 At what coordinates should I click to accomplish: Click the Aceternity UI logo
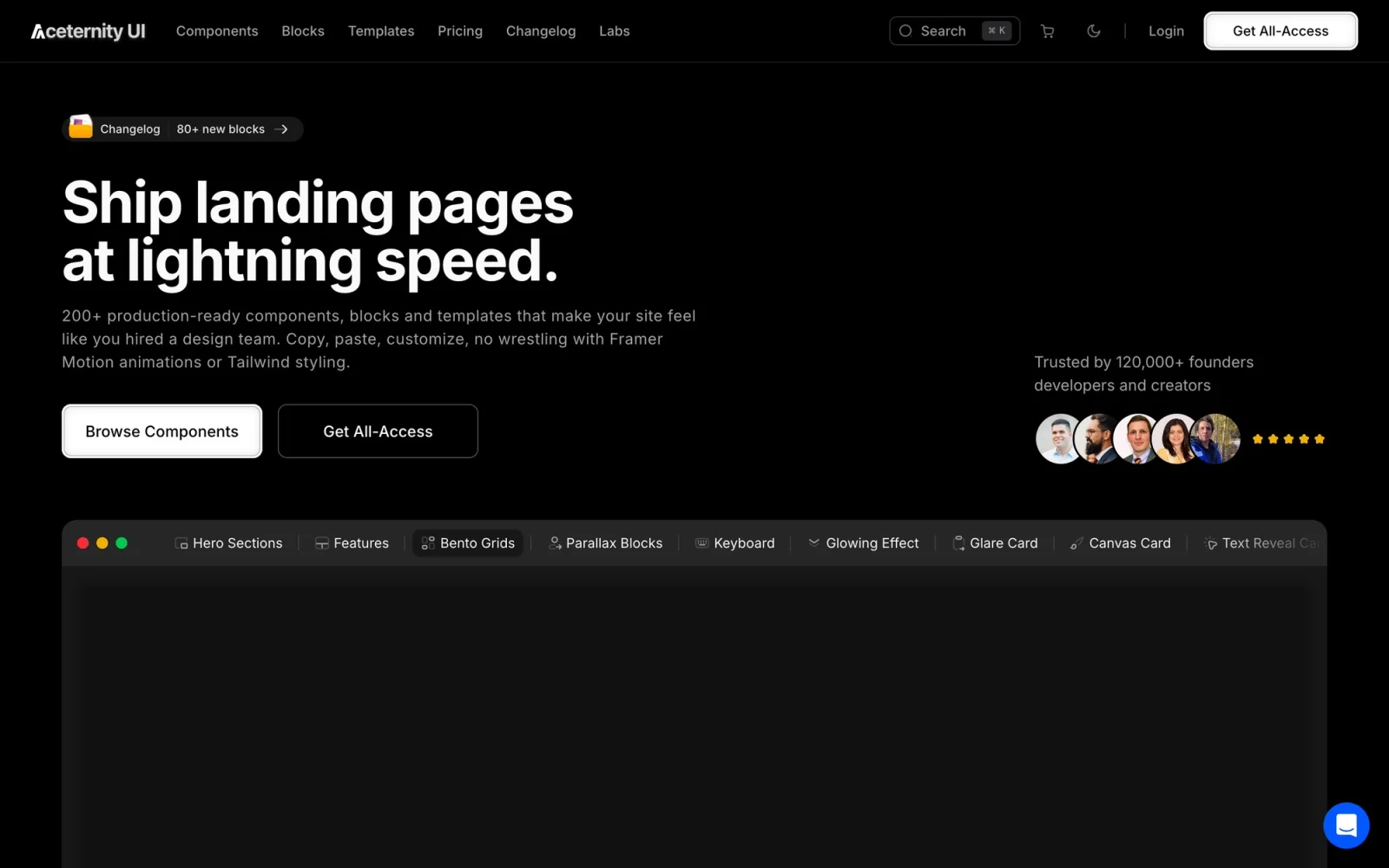tap(88, 31)
